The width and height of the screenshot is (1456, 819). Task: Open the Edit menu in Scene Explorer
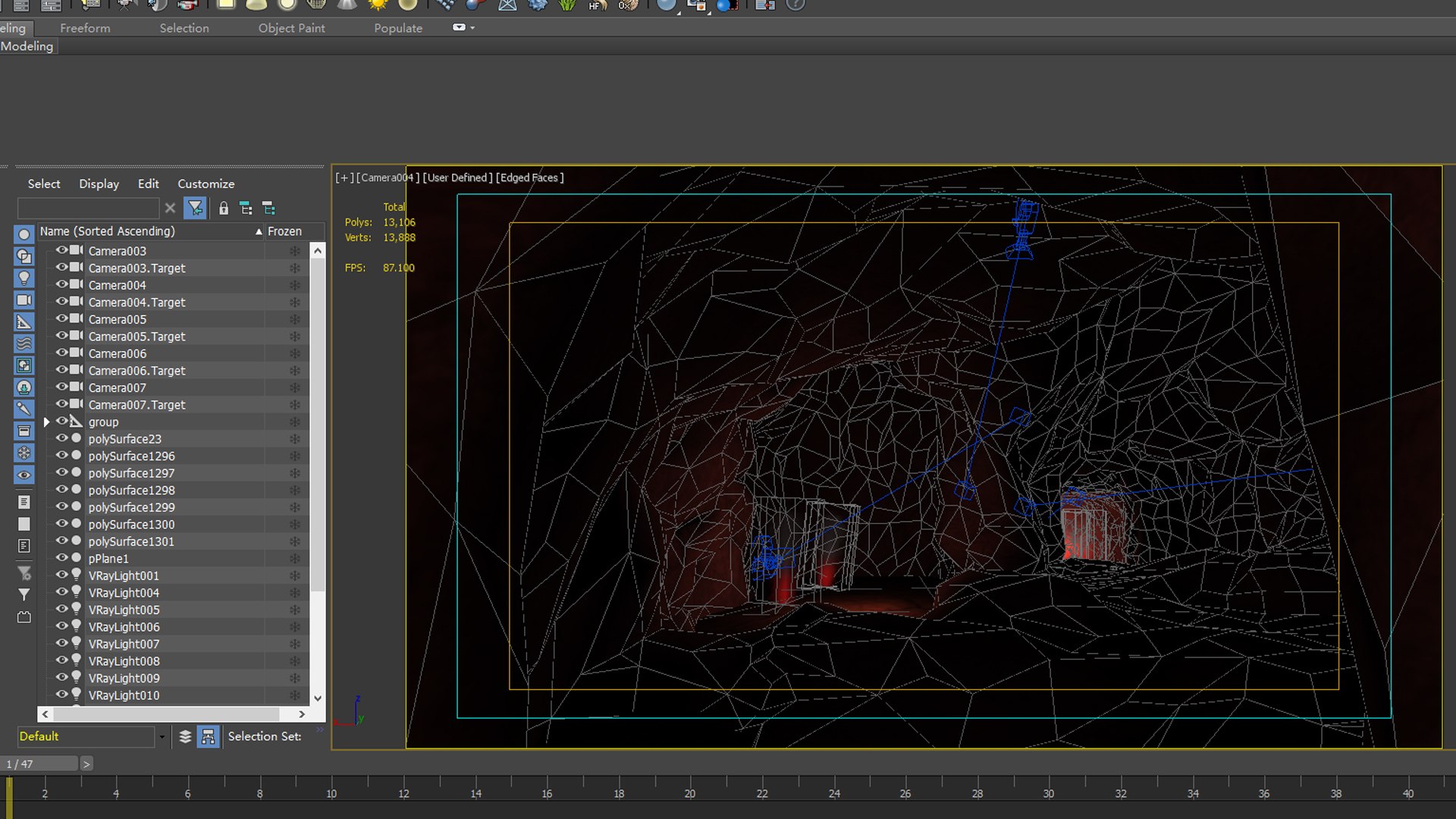point(149,184)
